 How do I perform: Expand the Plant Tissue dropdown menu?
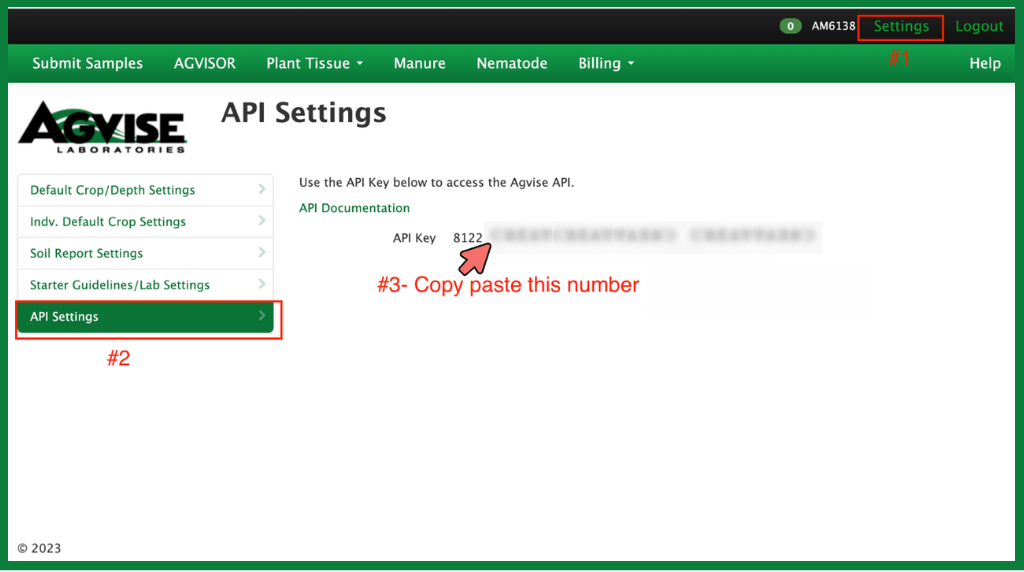point(314,63)
